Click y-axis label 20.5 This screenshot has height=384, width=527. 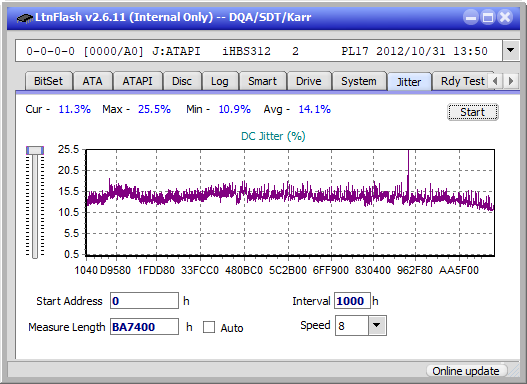pos(68,170)
